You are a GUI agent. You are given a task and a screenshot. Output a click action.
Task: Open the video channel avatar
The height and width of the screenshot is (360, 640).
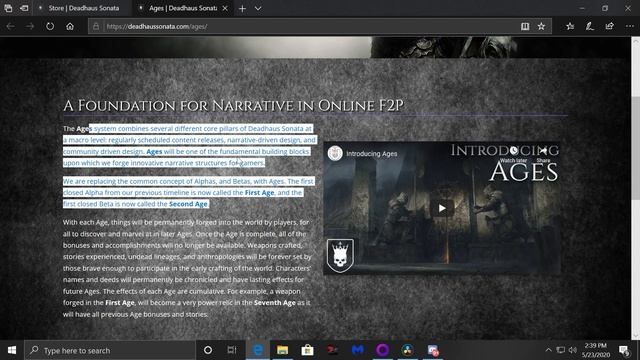tap(335, 153)
